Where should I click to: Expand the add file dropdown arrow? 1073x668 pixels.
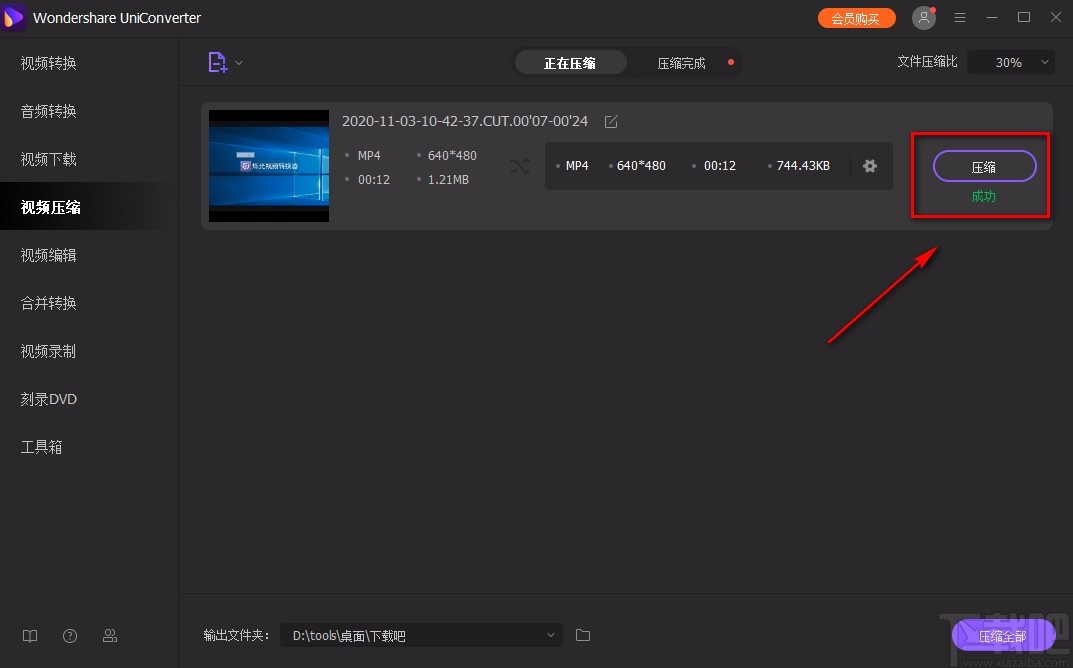(x=237, y=61)
